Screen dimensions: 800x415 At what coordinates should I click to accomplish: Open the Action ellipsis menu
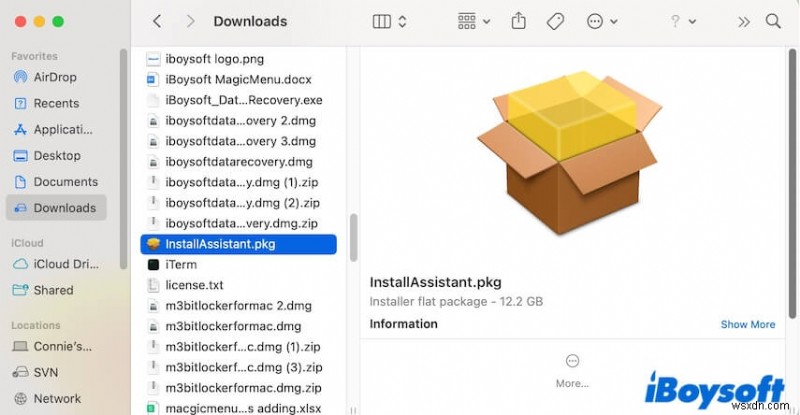coord(602,21)
